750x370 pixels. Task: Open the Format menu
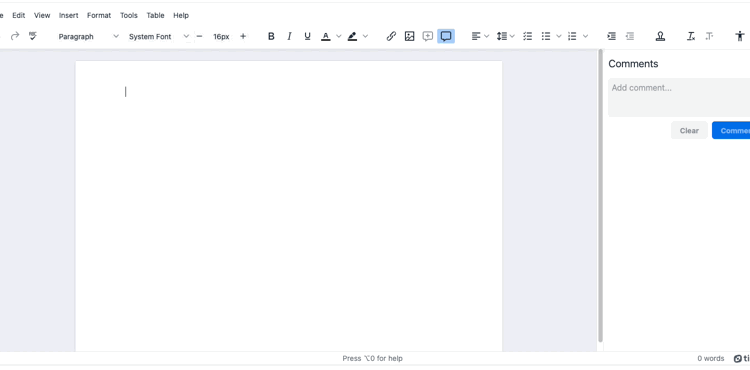click(99, 15)
